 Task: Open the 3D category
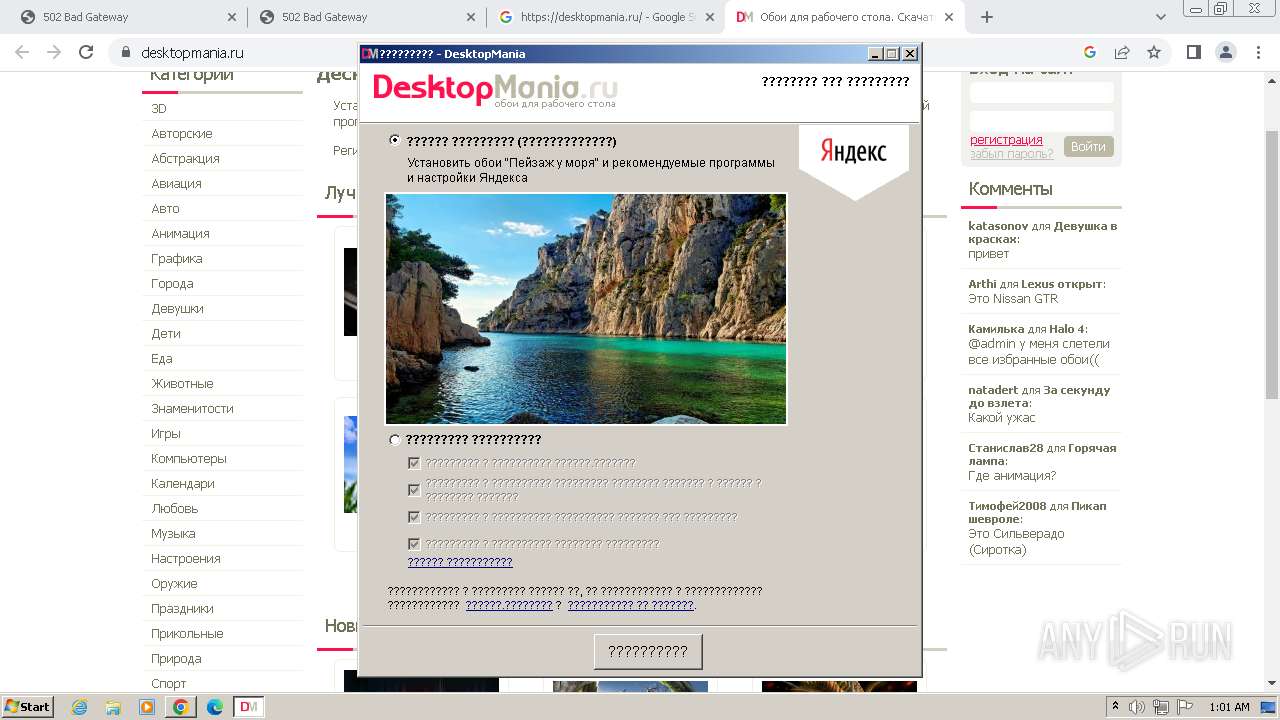159,108
